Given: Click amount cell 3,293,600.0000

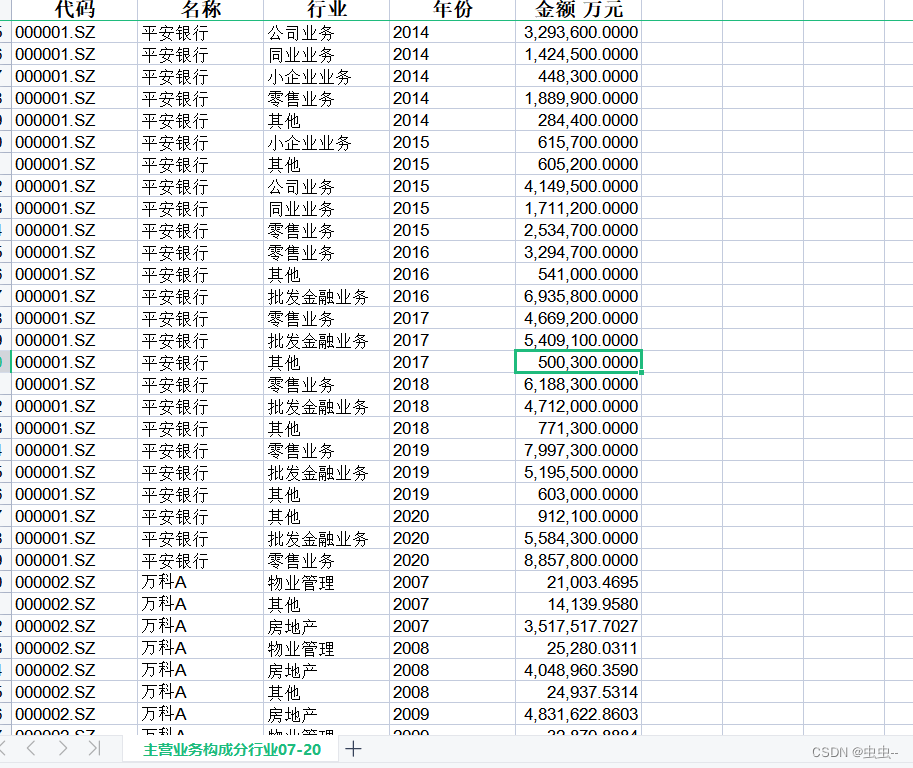Looking at the screenshot, I should (x=579, y=32).
